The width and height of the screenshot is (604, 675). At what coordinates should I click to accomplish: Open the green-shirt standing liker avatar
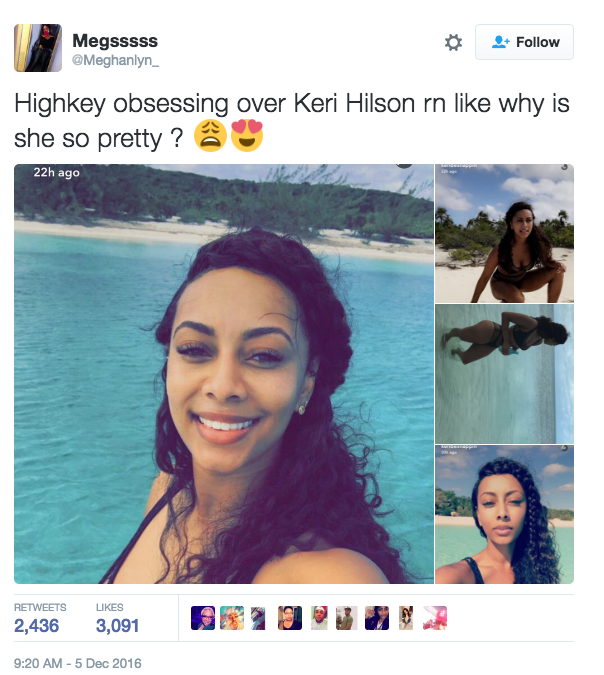347,618
